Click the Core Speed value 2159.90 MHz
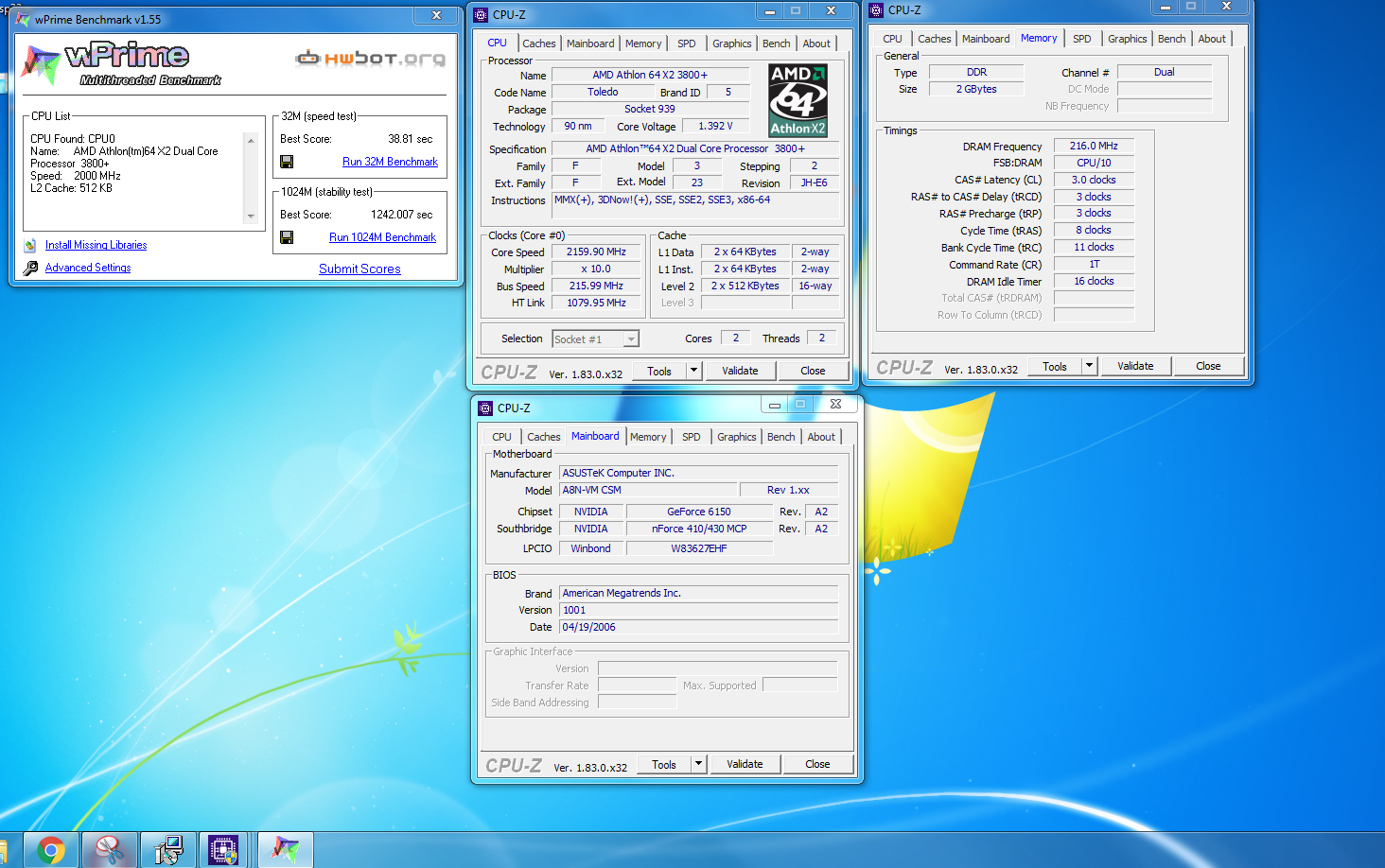Screen dimensions: 1385x868 pos(596,252)
